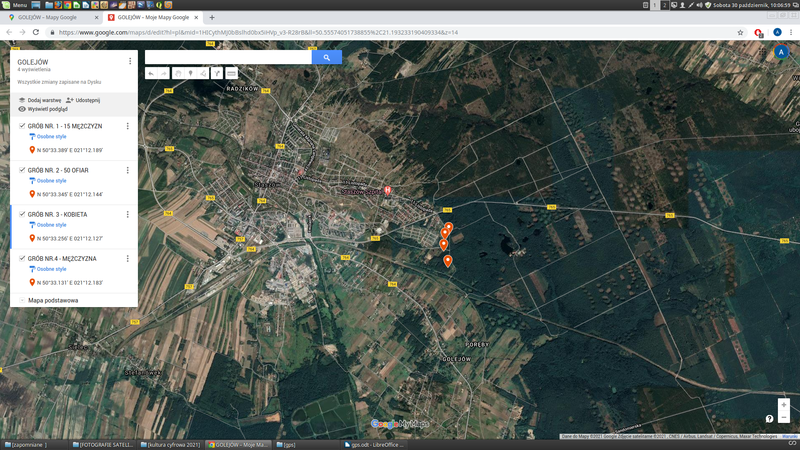Uncheck layer GRÓB NR. 1 - 15 MĘŻCZYZN
Viewport: 800px width, 450px height.
pyautogui.click(x=22, y=126)
